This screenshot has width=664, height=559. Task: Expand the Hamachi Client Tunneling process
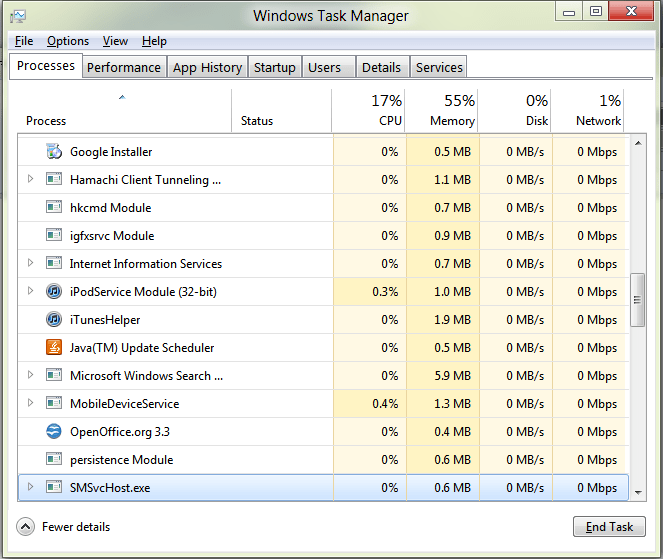tap(30, 179)
